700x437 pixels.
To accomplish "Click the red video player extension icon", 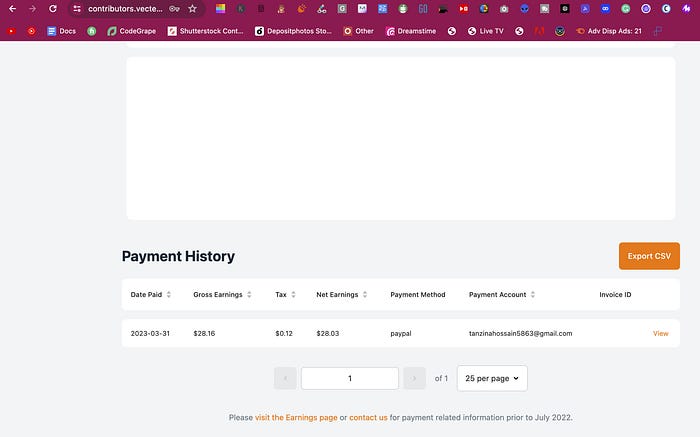I will click(x=463, y=8).
